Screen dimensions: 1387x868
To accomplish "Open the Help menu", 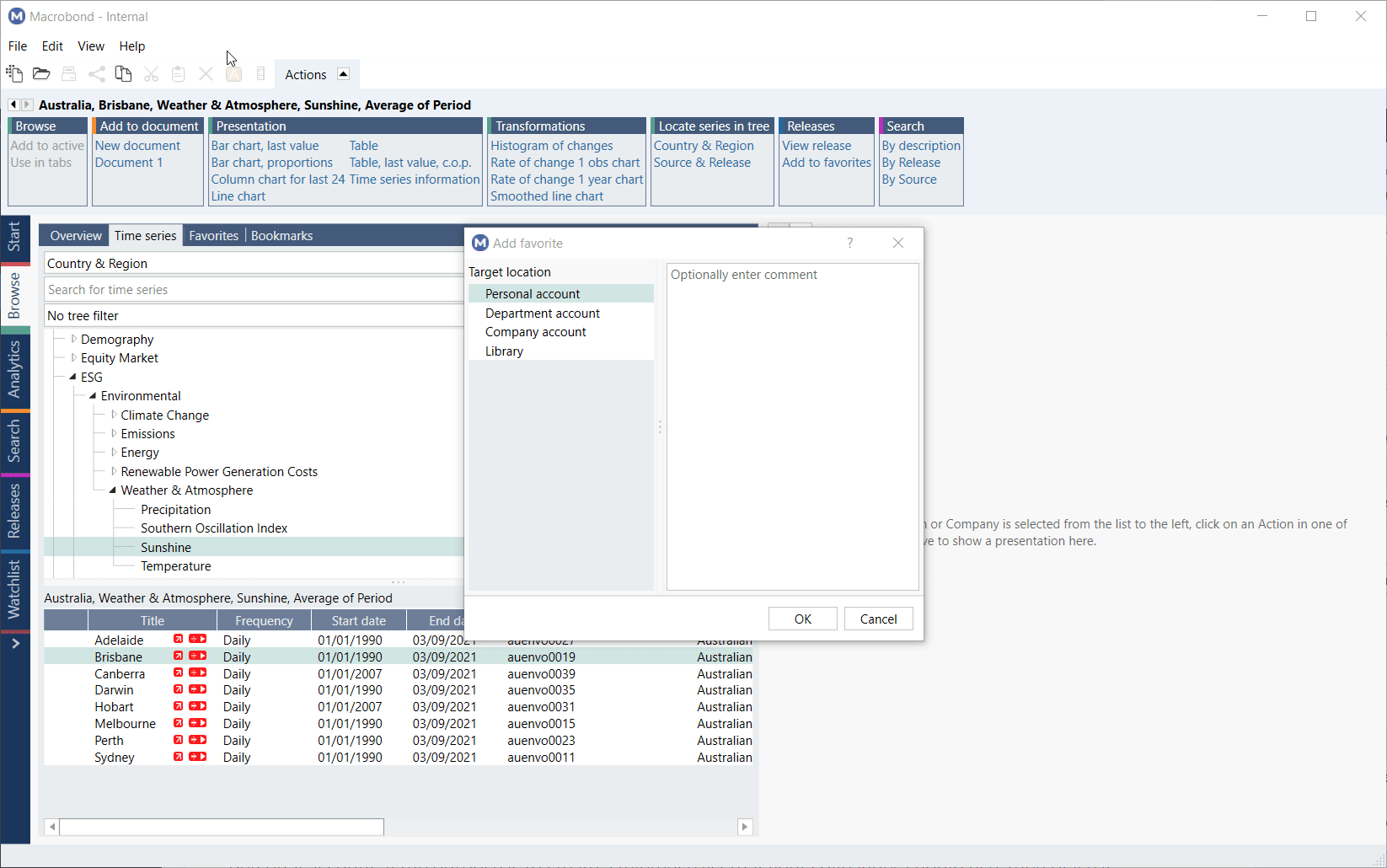I will tap(132, 46).
